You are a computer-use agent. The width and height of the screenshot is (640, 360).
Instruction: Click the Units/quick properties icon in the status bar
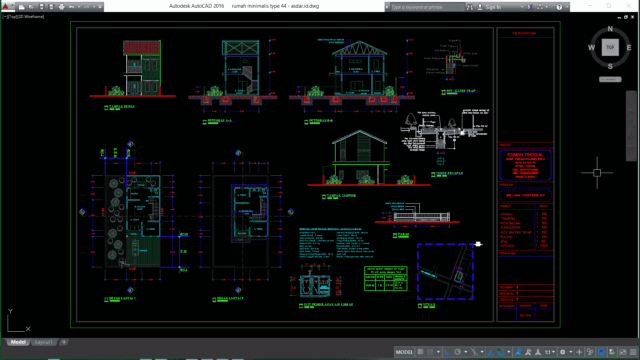click(590, 352)
